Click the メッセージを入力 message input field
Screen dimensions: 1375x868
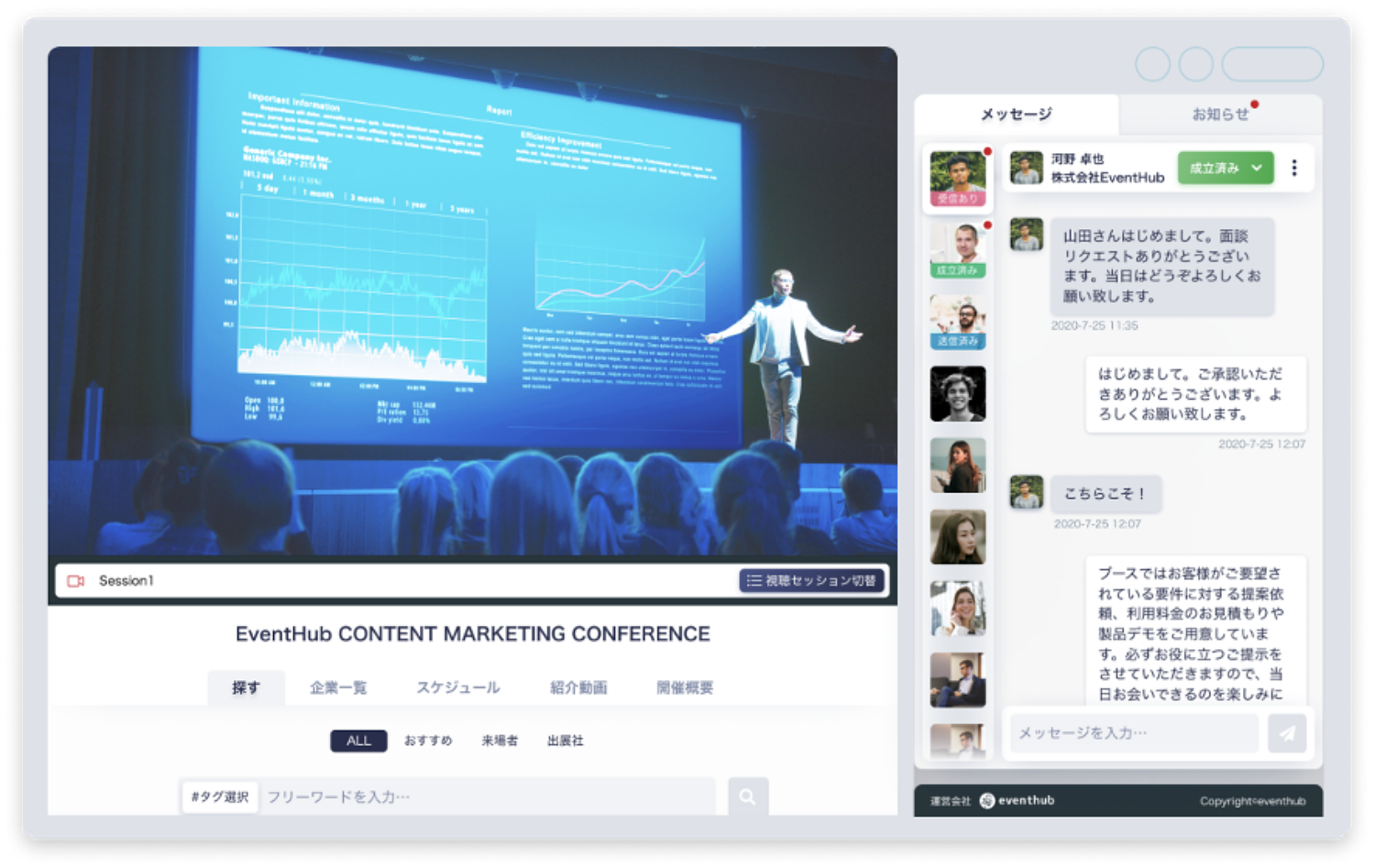1133,733
